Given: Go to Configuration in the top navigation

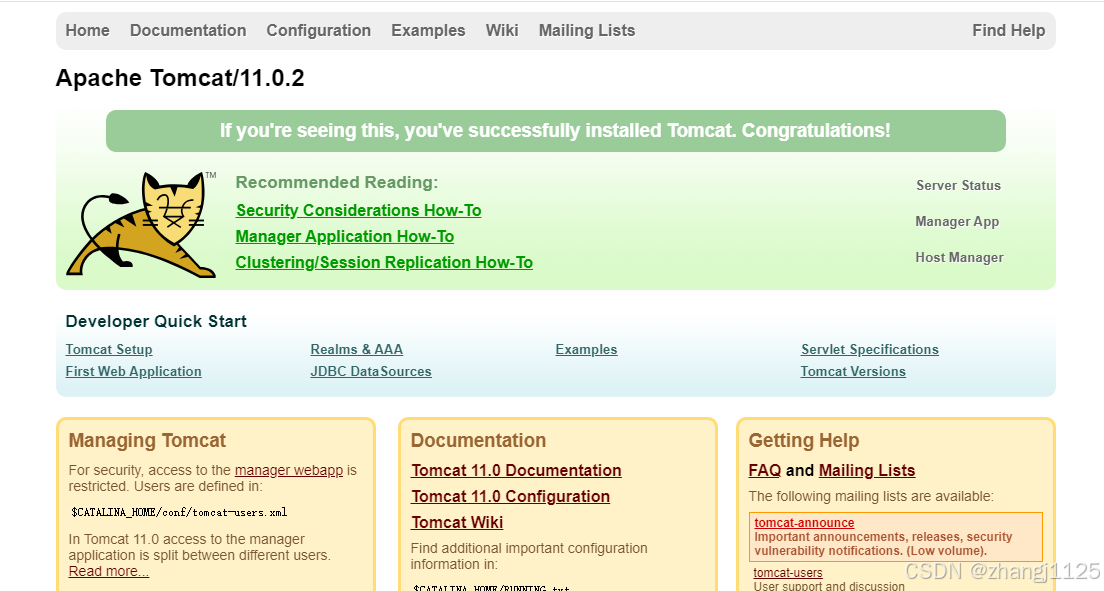Looking at the screenshot, I should point(318,30).
